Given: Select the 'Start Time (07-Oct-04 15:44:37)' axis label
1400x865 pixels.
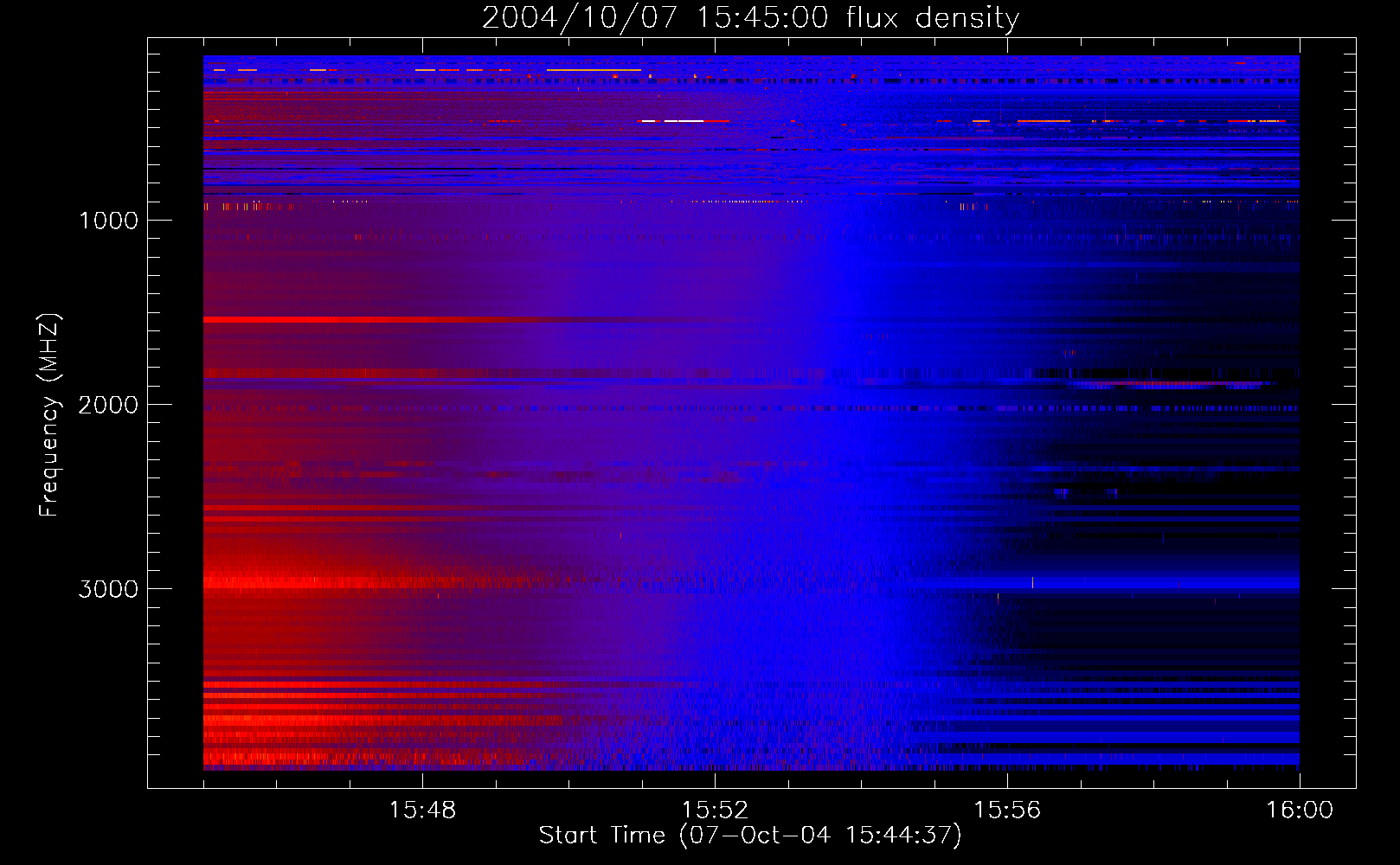Looking at the screenshot, I should pyautogui.click(x=750, y=836).
